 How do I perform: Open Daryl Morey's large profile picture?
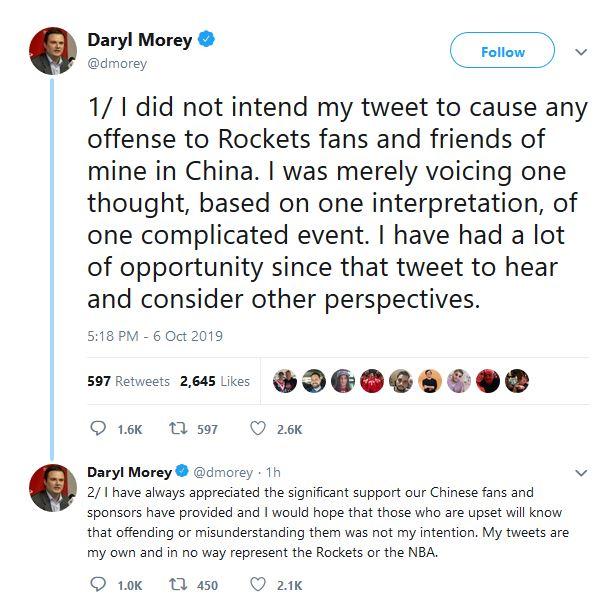click(53, 51)
